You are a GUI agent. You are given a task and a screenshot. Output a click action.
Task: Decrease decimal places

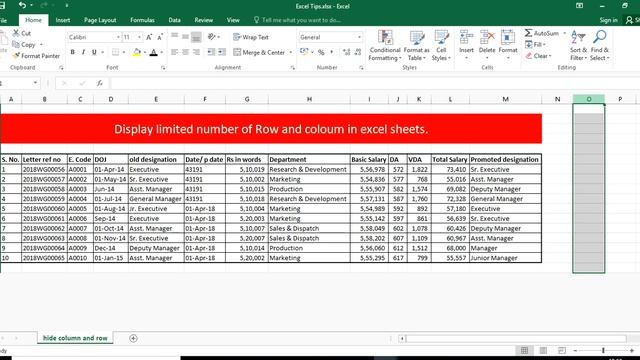click(x=358, y=52)
